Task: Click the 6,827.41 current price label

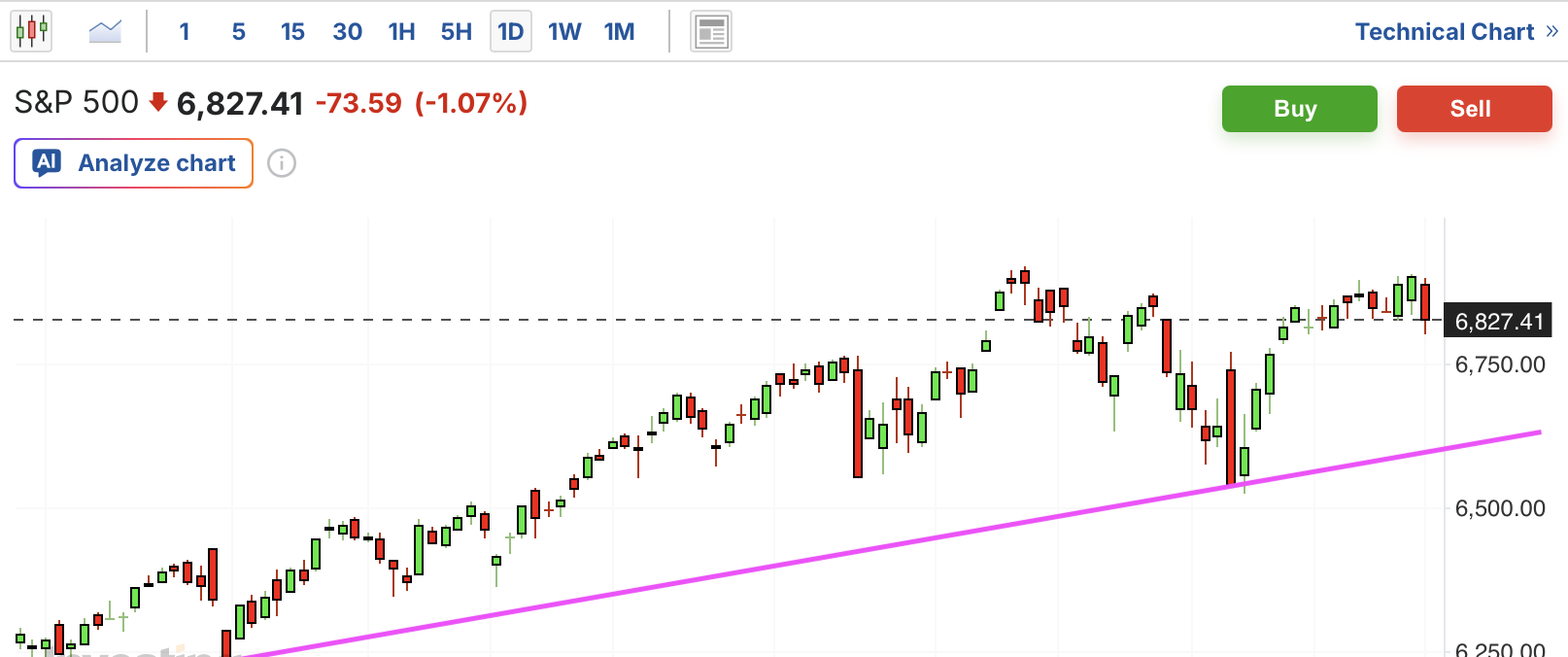Action: (x=1498, y=322)
